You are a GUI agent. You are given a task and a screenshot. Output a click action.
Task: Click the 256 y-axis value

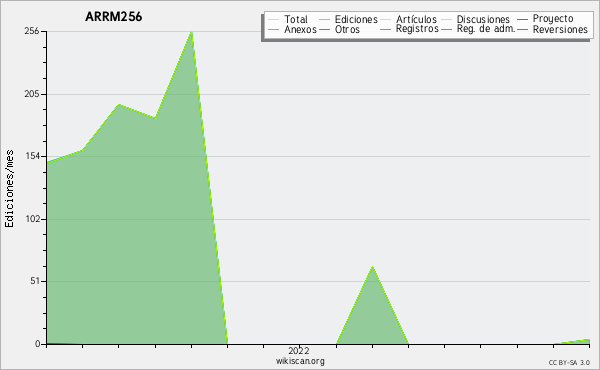32,31
